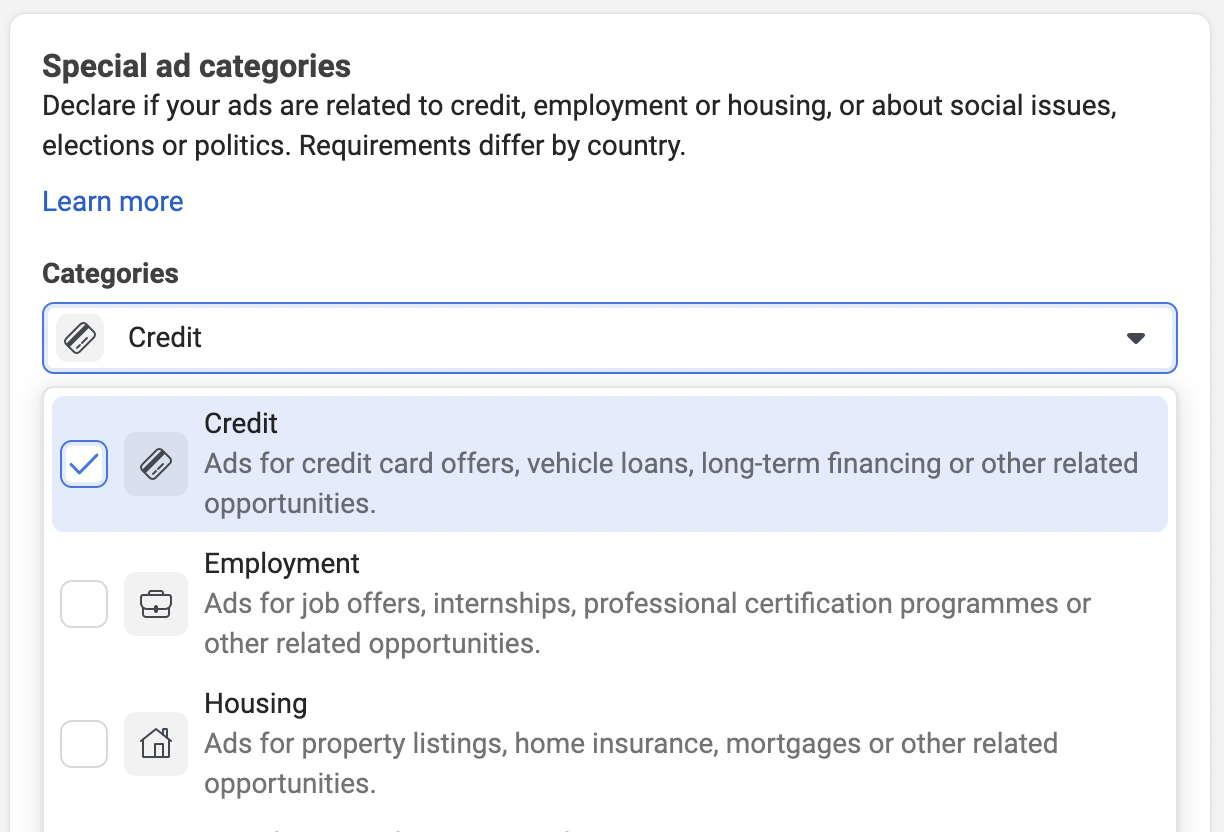Click the Credit option description about vehicle loans
This screenshot has height=832, width=1224.
tap(671, 483)
